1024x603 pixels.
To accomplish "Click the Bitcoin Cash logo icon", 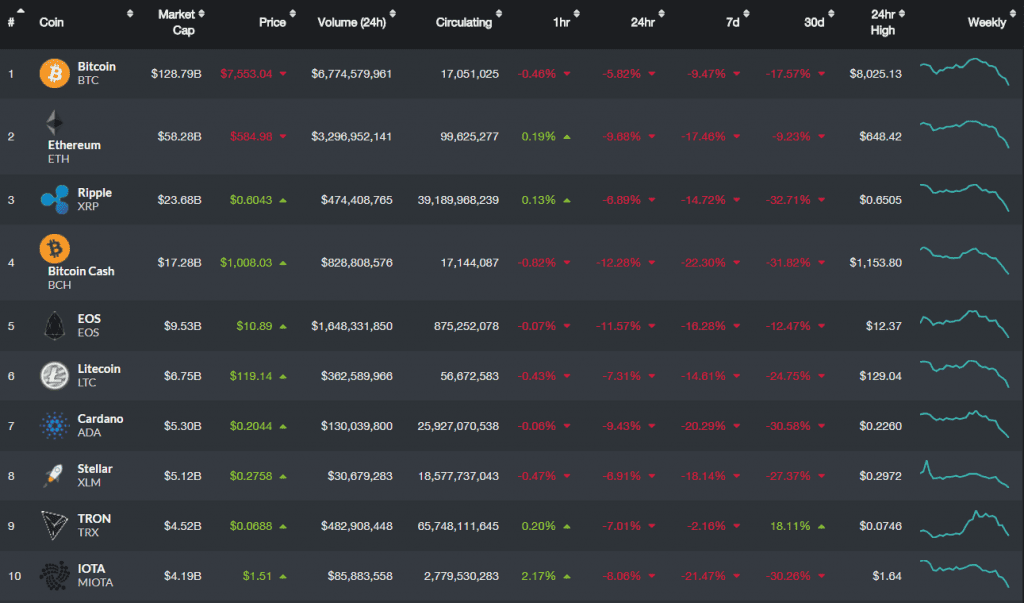I will [54, 248].
